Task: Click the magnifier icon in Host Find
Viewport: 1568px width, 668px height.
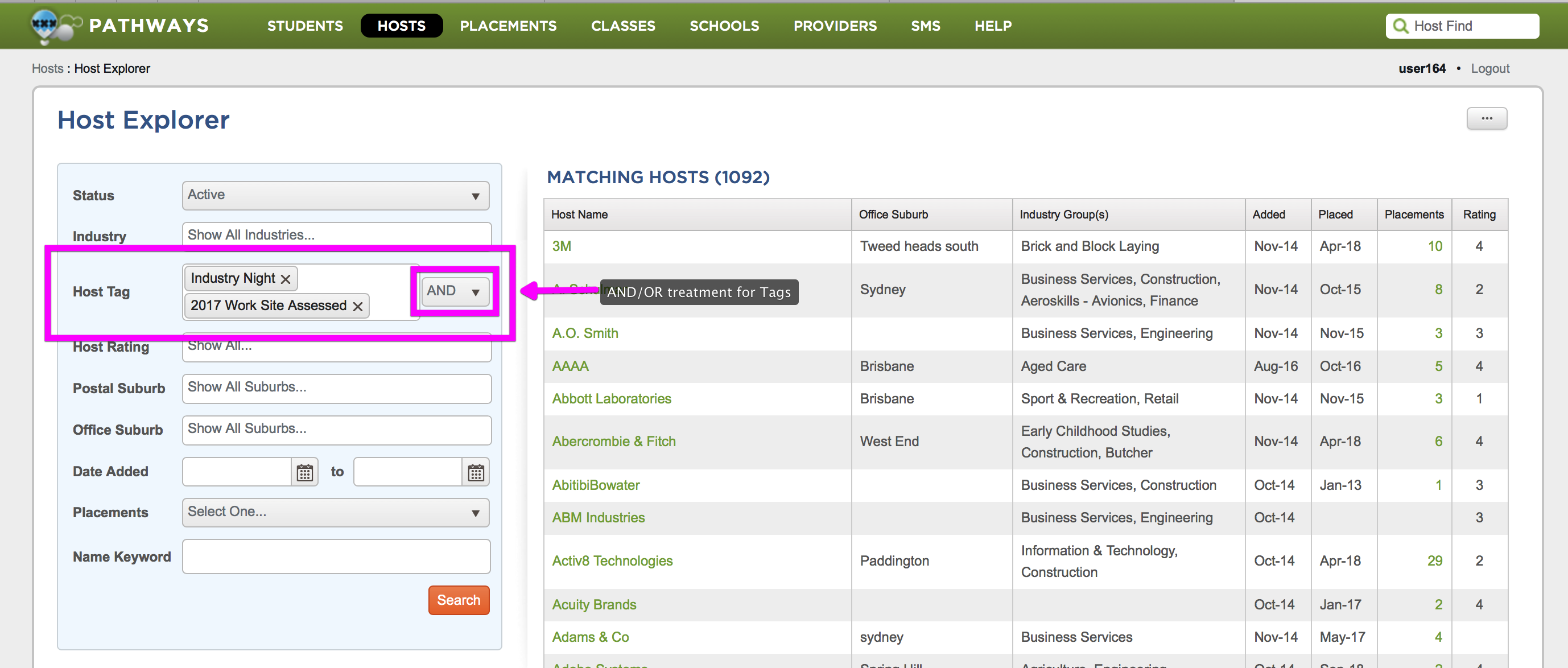Action: pos(1401,26)
